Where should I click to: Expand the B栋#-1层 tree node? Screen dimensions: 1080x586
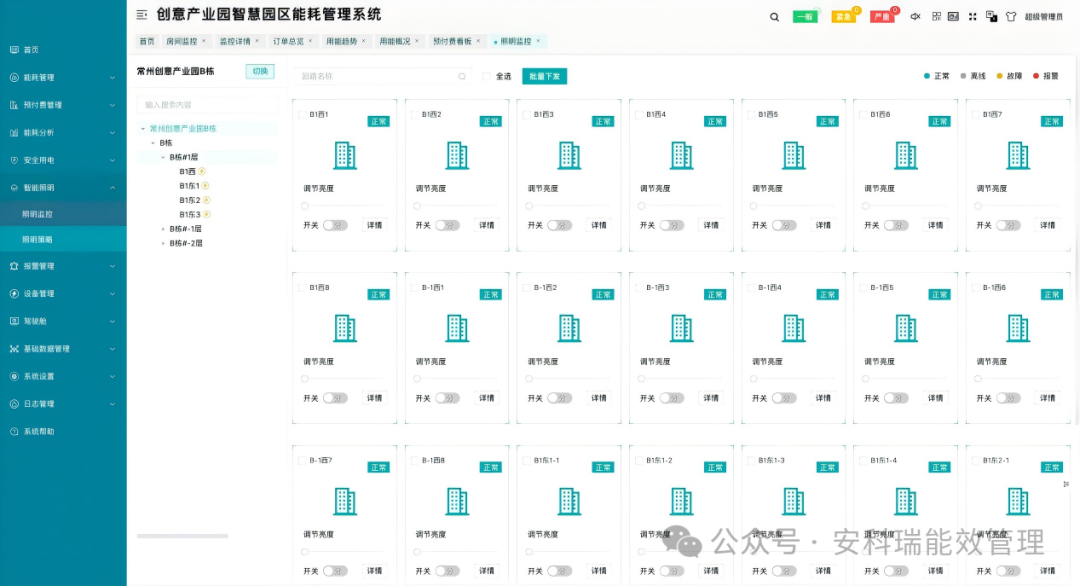163,229
